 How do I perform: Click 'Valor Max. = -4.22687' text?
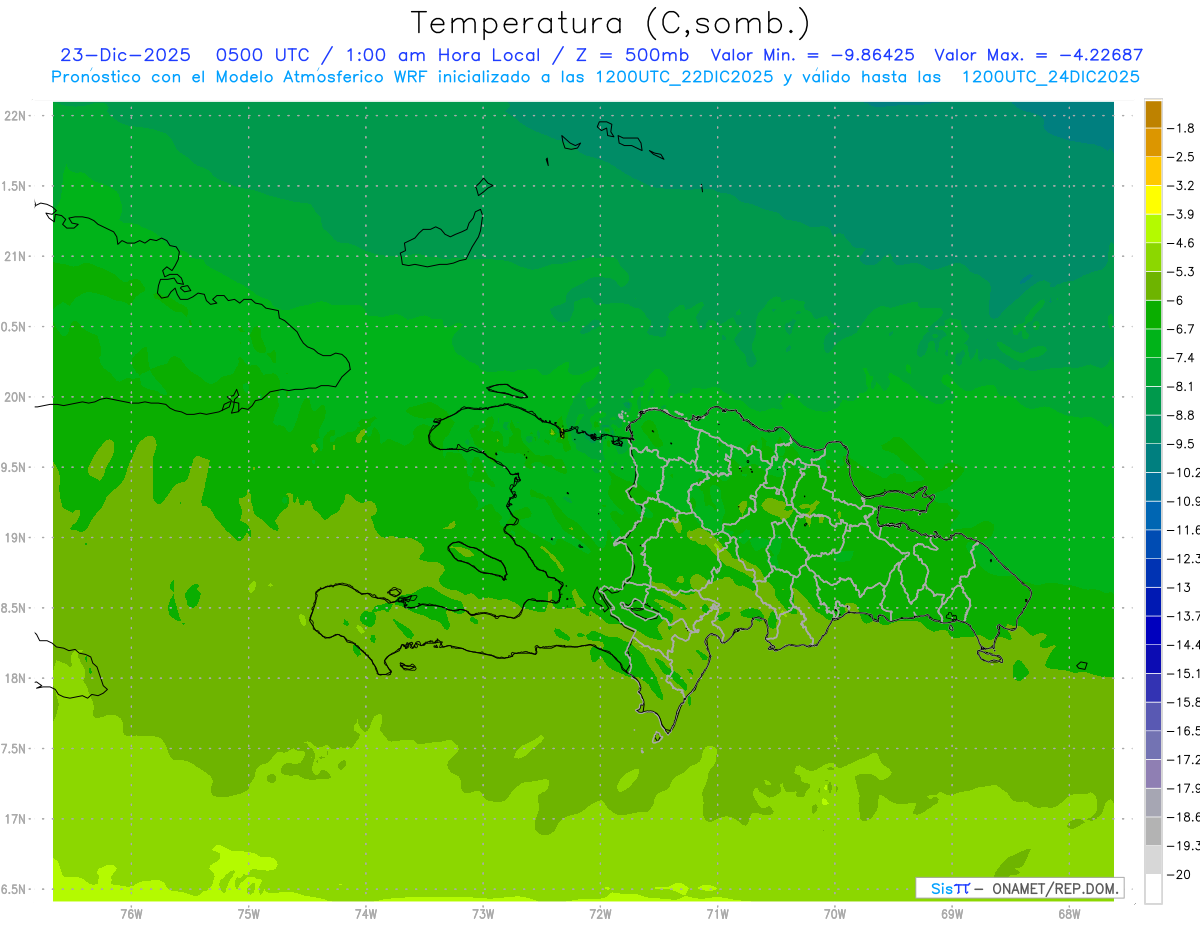click(x=1038, y=55)
